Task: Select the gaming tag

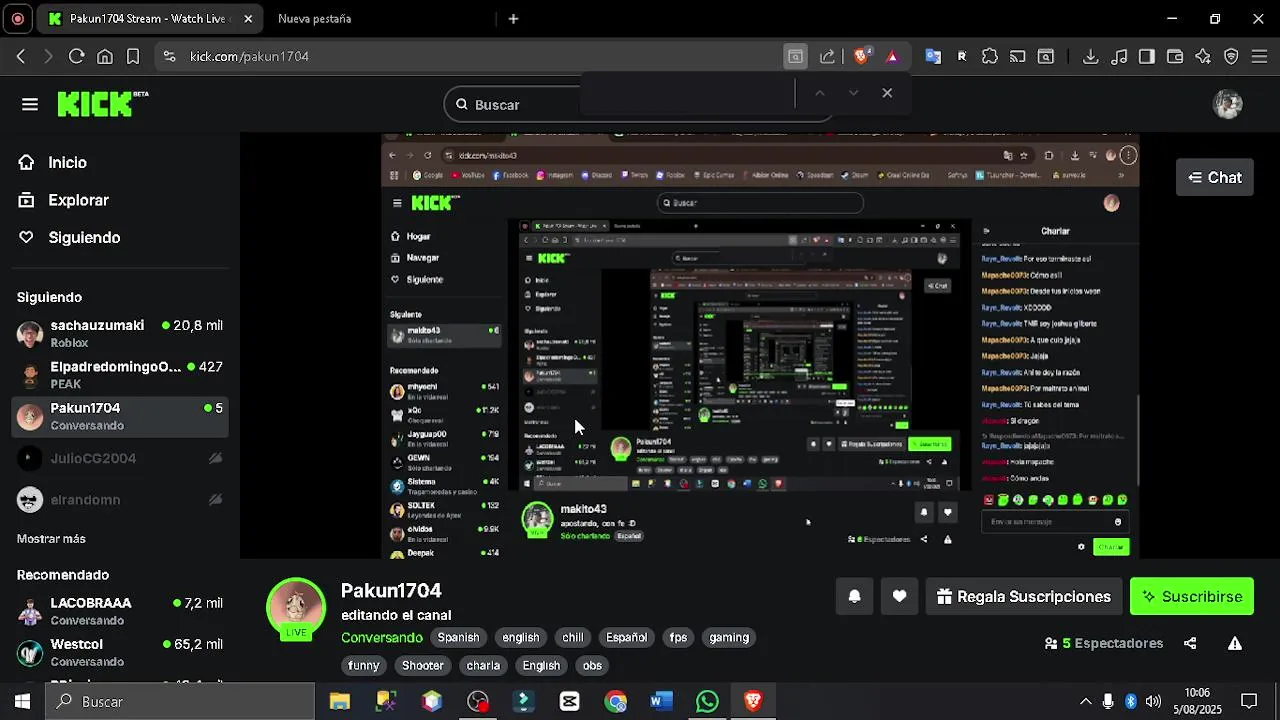Action: [x=729, y=637]
